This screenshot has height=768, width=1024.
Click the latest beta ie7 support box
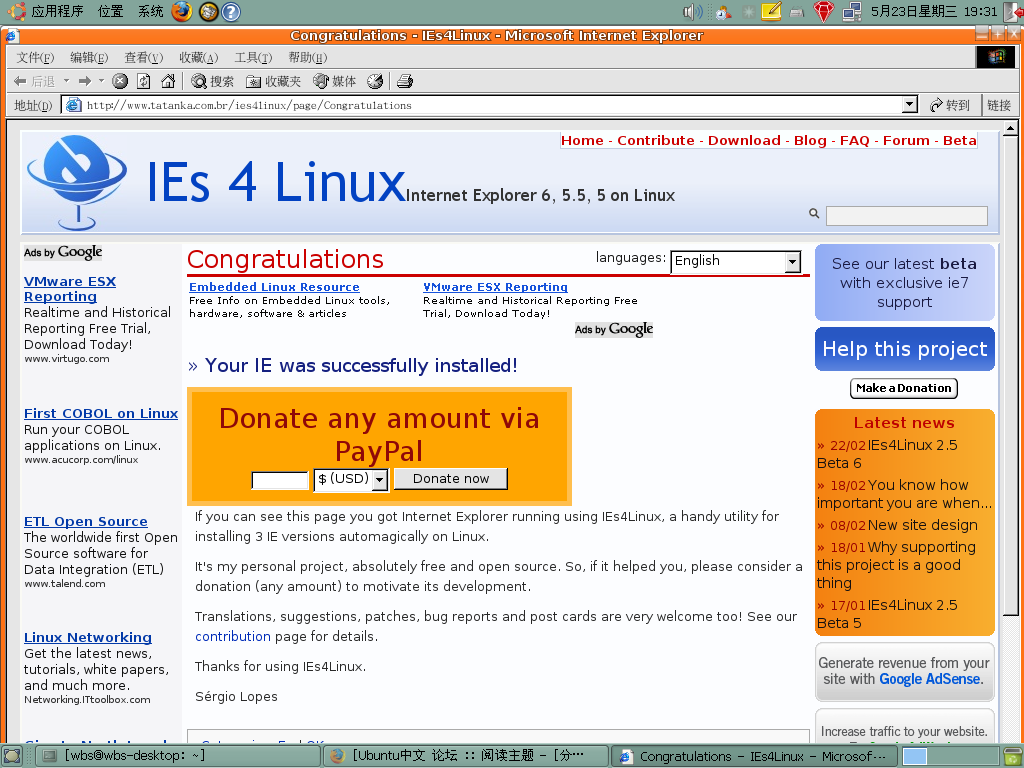904,282
